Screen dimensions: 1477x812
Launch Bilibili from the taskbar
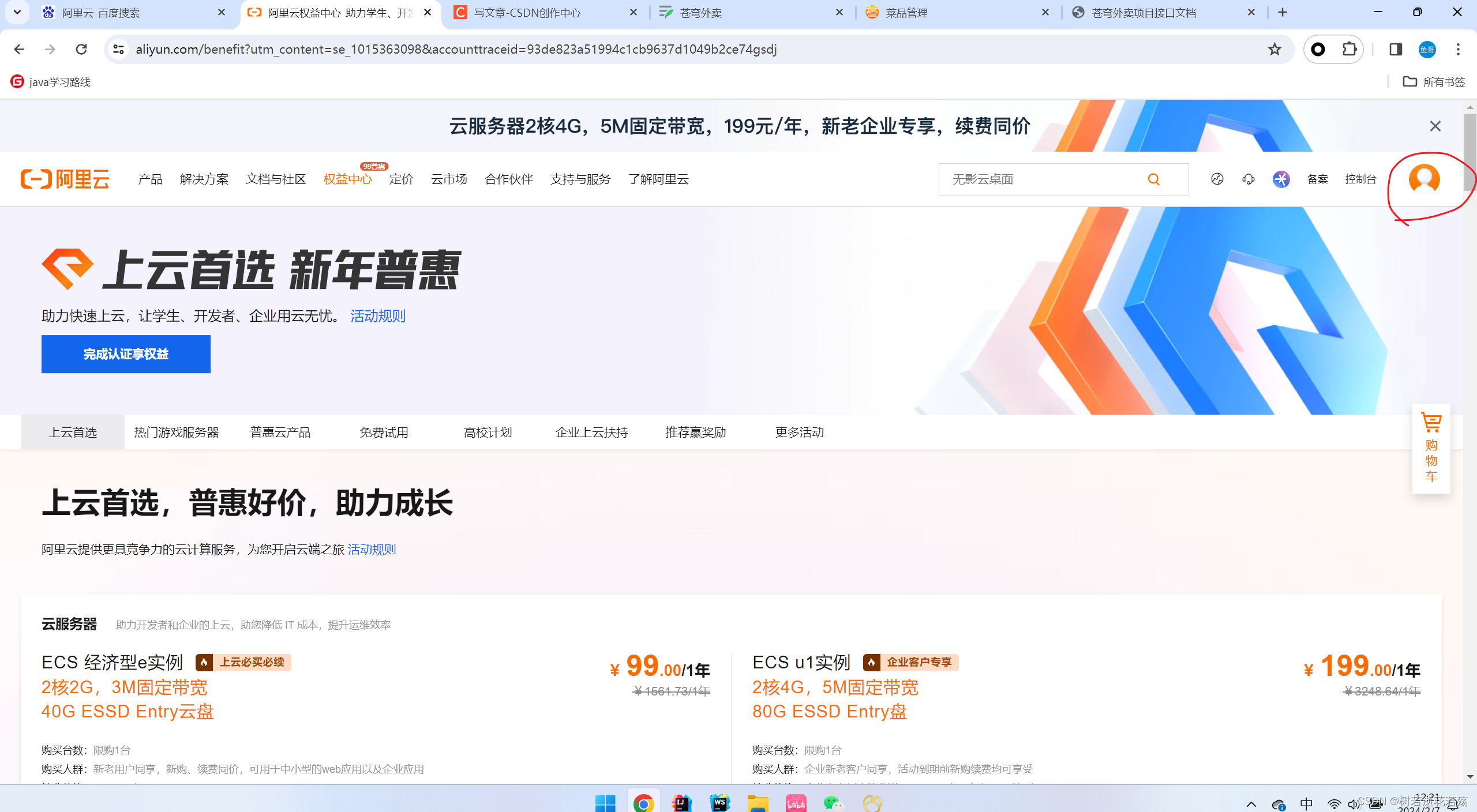click(x=796, y=802)
